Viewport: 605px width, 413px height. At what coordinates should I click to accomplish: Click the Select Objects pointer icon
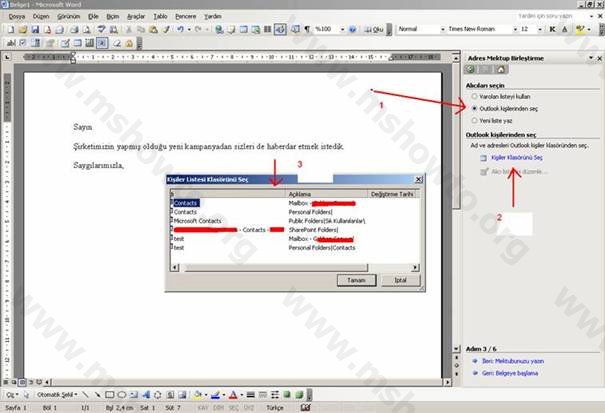[x=26, y=395]
